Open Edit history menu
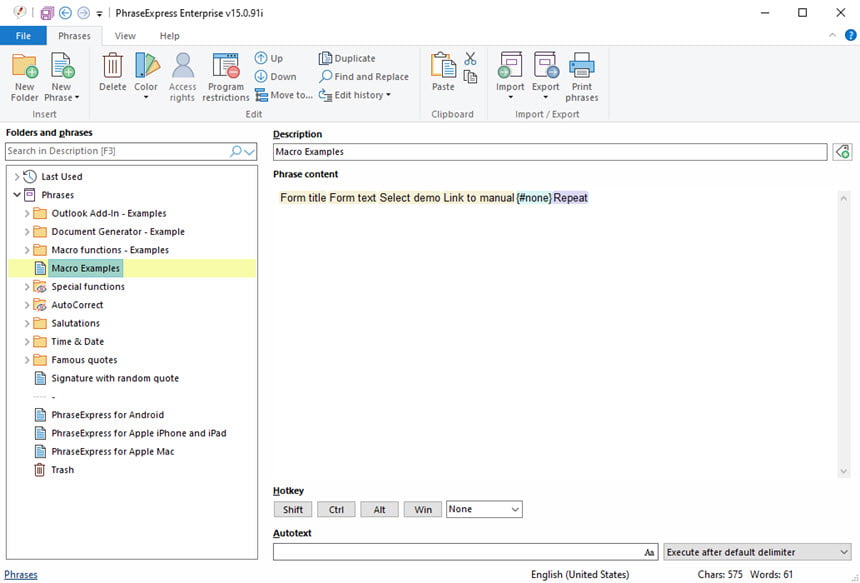The width and height of the screenshot is (860, 583). pos(355,95)
